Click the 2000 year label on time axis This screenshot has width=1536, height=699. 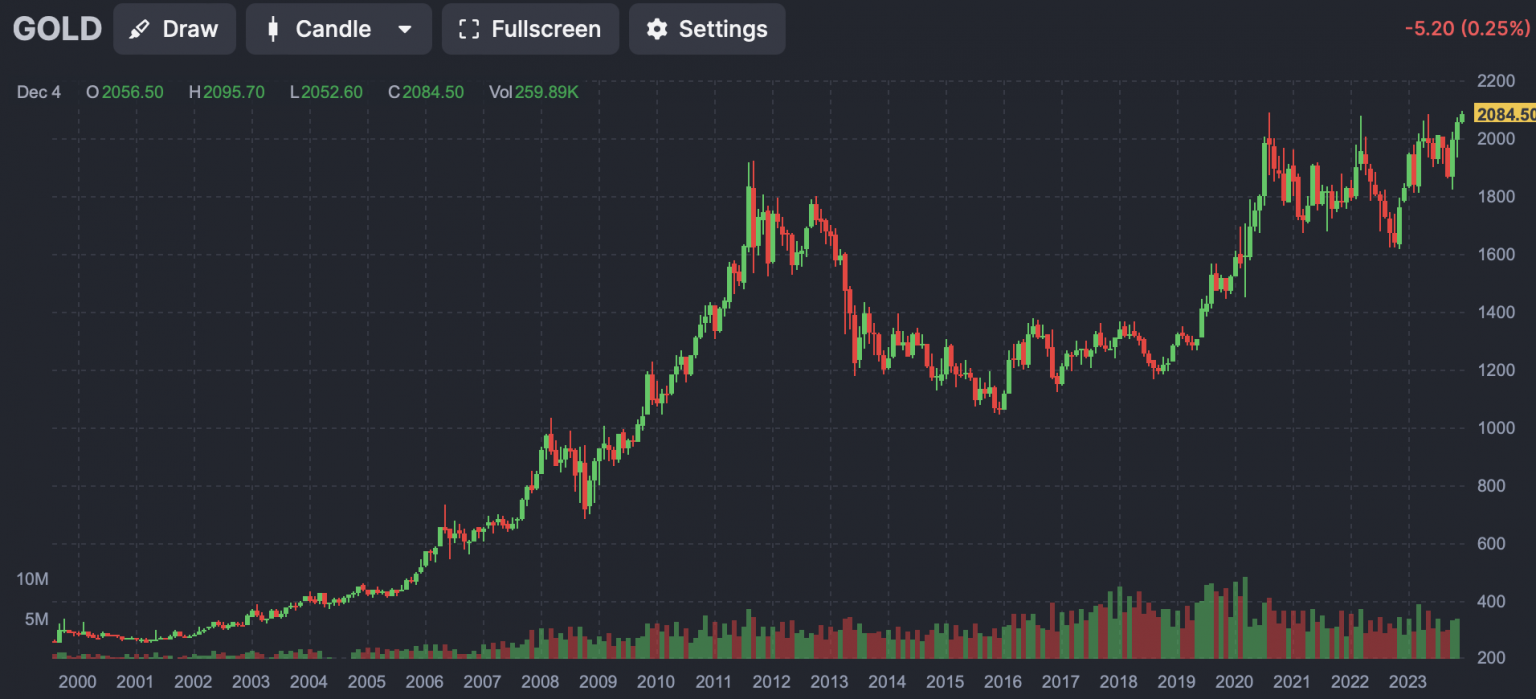[77, 683]
